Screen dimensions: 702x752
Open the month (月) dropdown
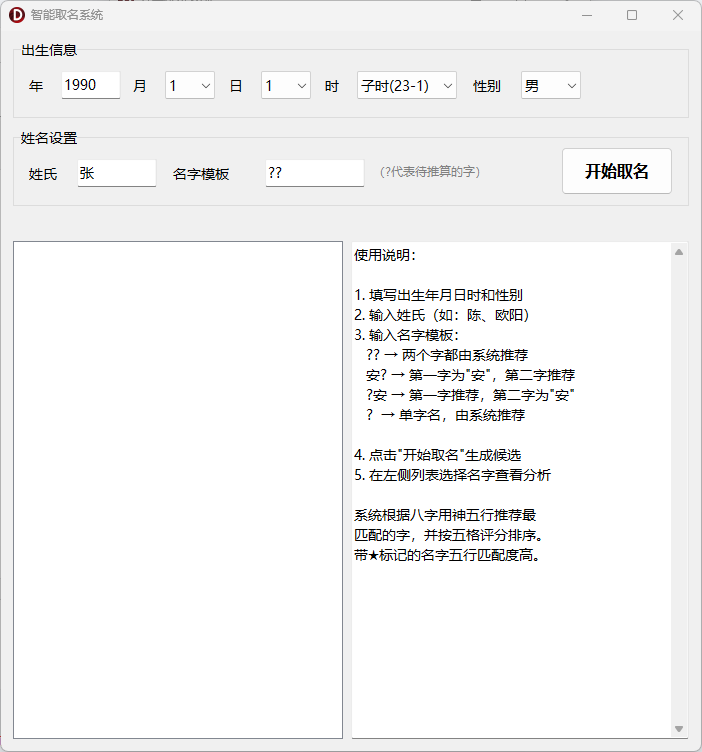(190, 85)
